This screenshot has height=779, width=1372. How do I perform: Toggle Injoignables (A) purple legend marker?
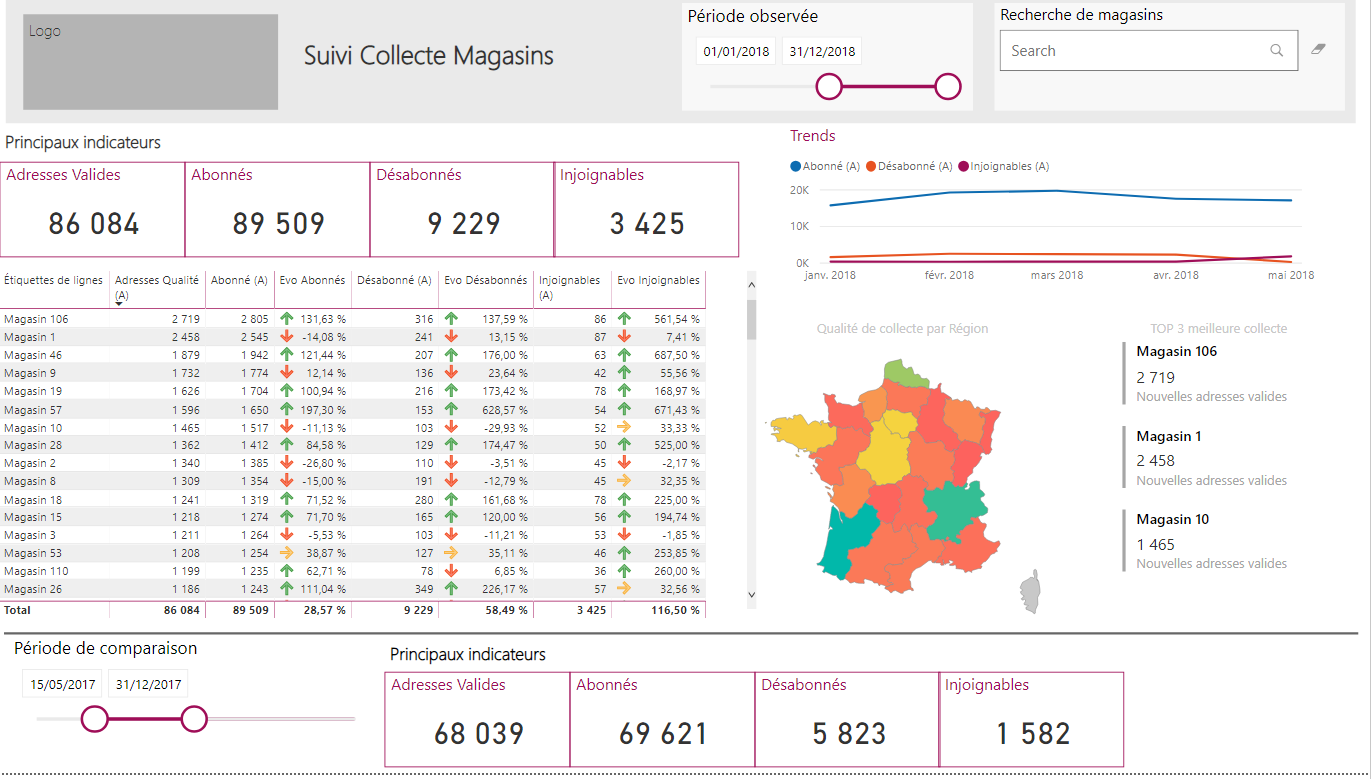(x=964, y=166)
